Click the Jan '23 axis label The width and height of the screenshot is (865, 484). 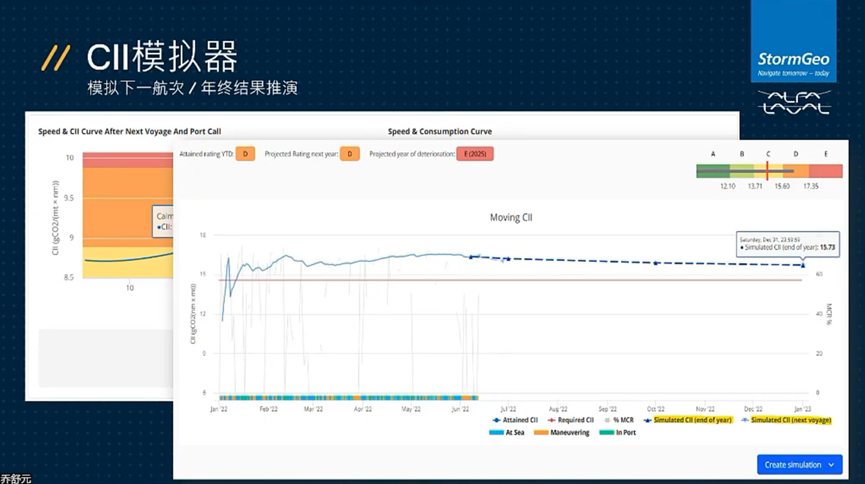[802, 409]
